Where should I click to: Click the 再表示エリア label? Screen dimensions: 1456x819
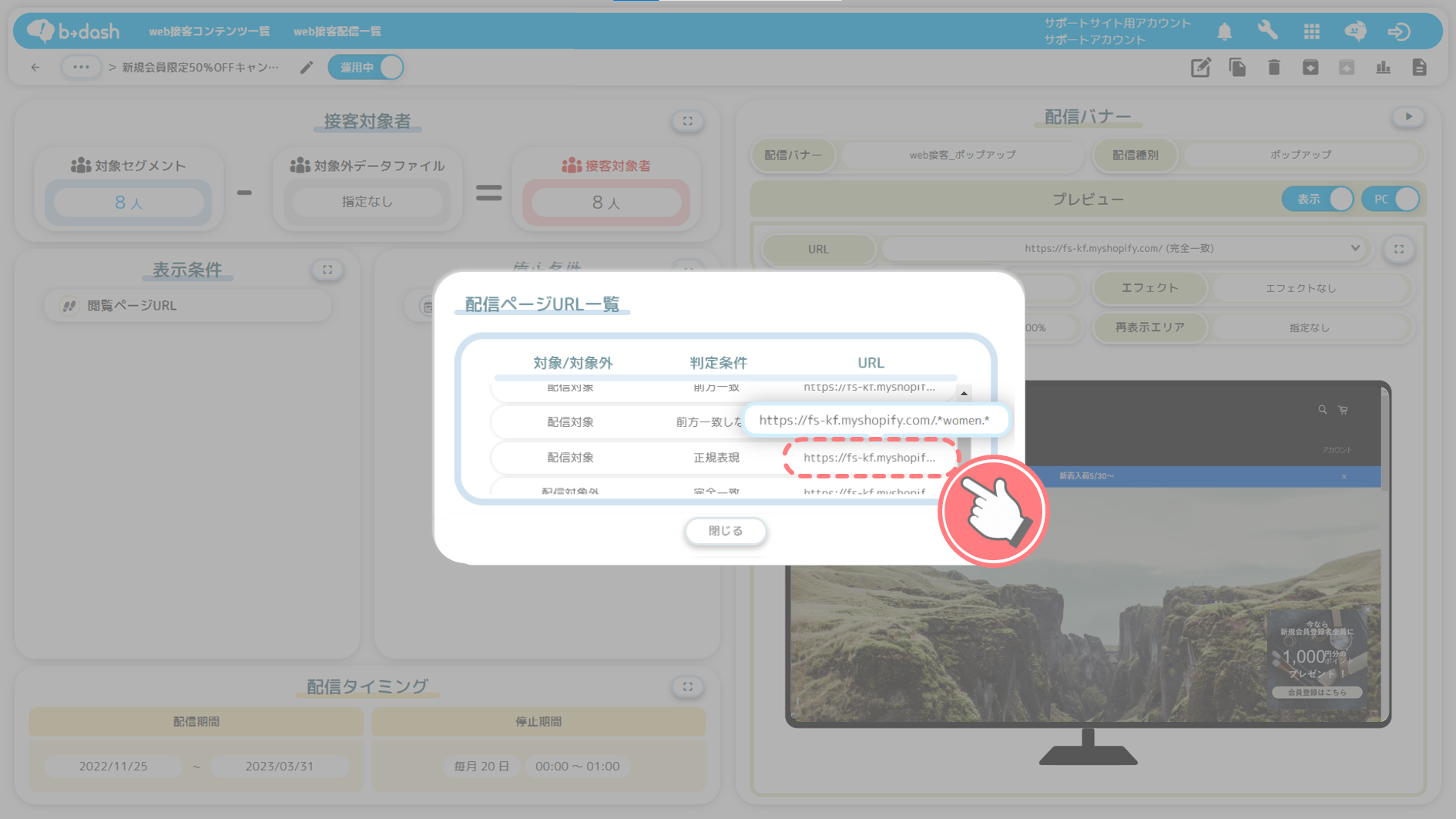coord(1149,327)
